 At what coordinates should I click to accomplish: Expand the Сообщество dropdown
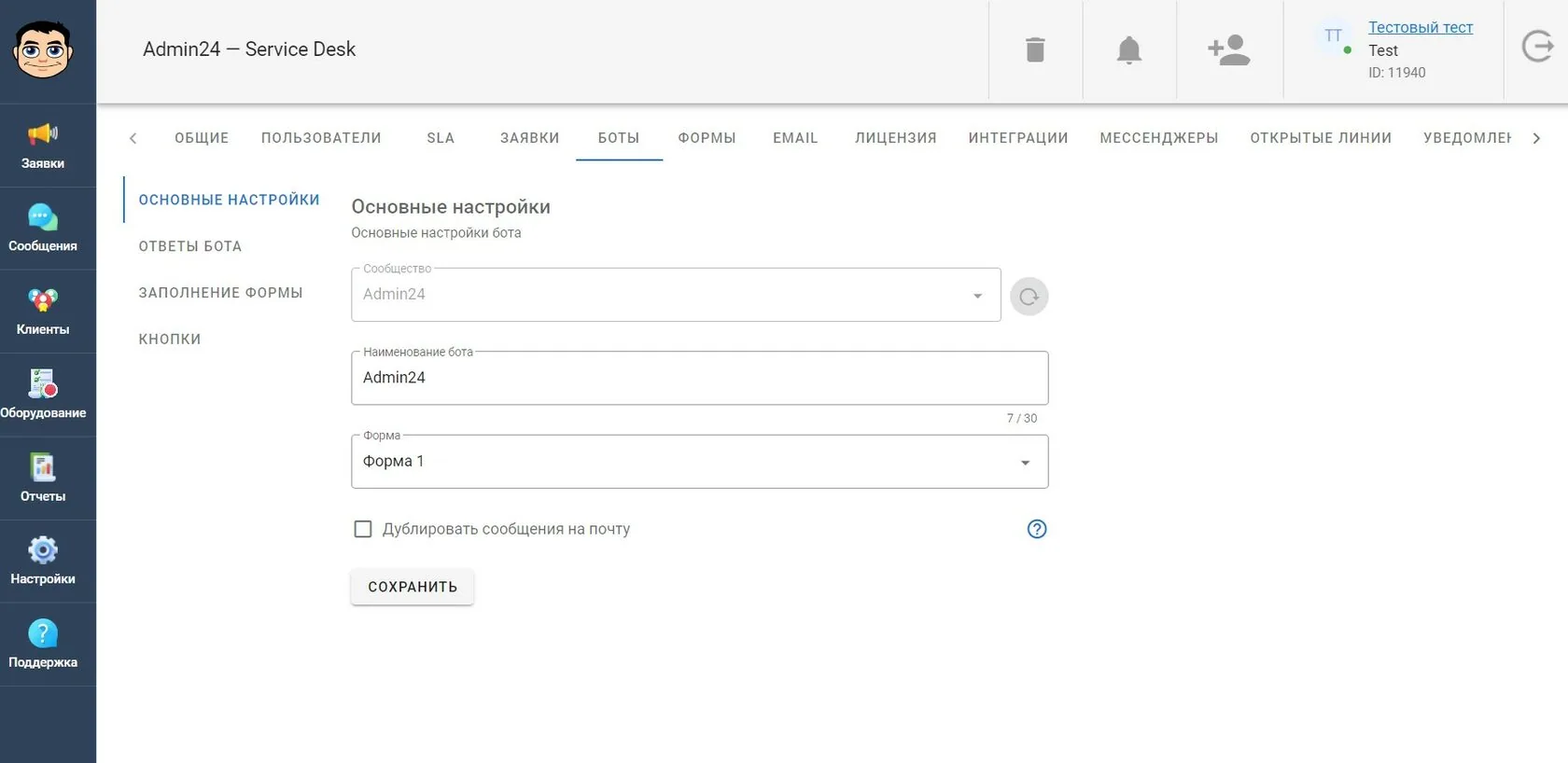tap(676, 295)
